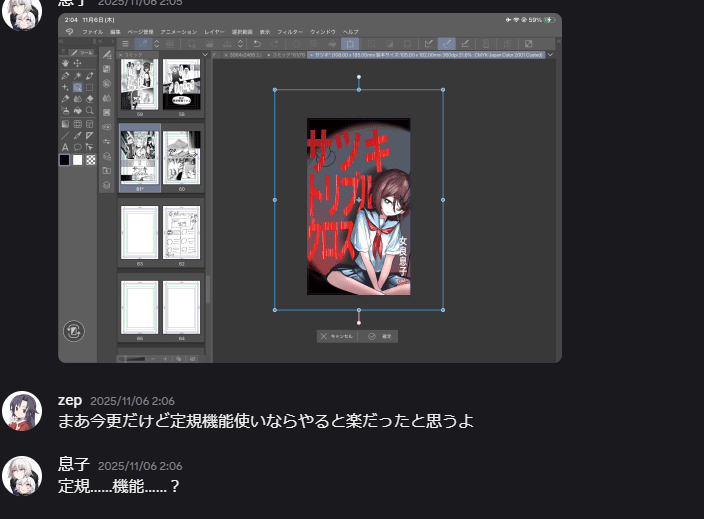Select the Frame border grid tool
The width and height of the screenshot is (704, 519).
pos(77,124)
